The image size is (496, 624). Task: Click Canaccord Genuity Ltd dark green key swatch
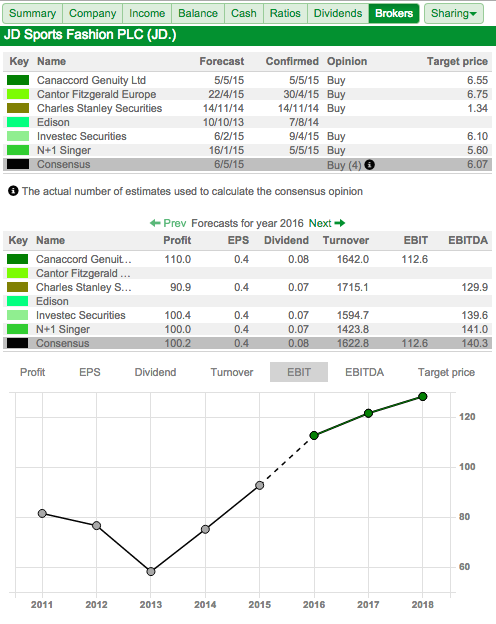18,80
